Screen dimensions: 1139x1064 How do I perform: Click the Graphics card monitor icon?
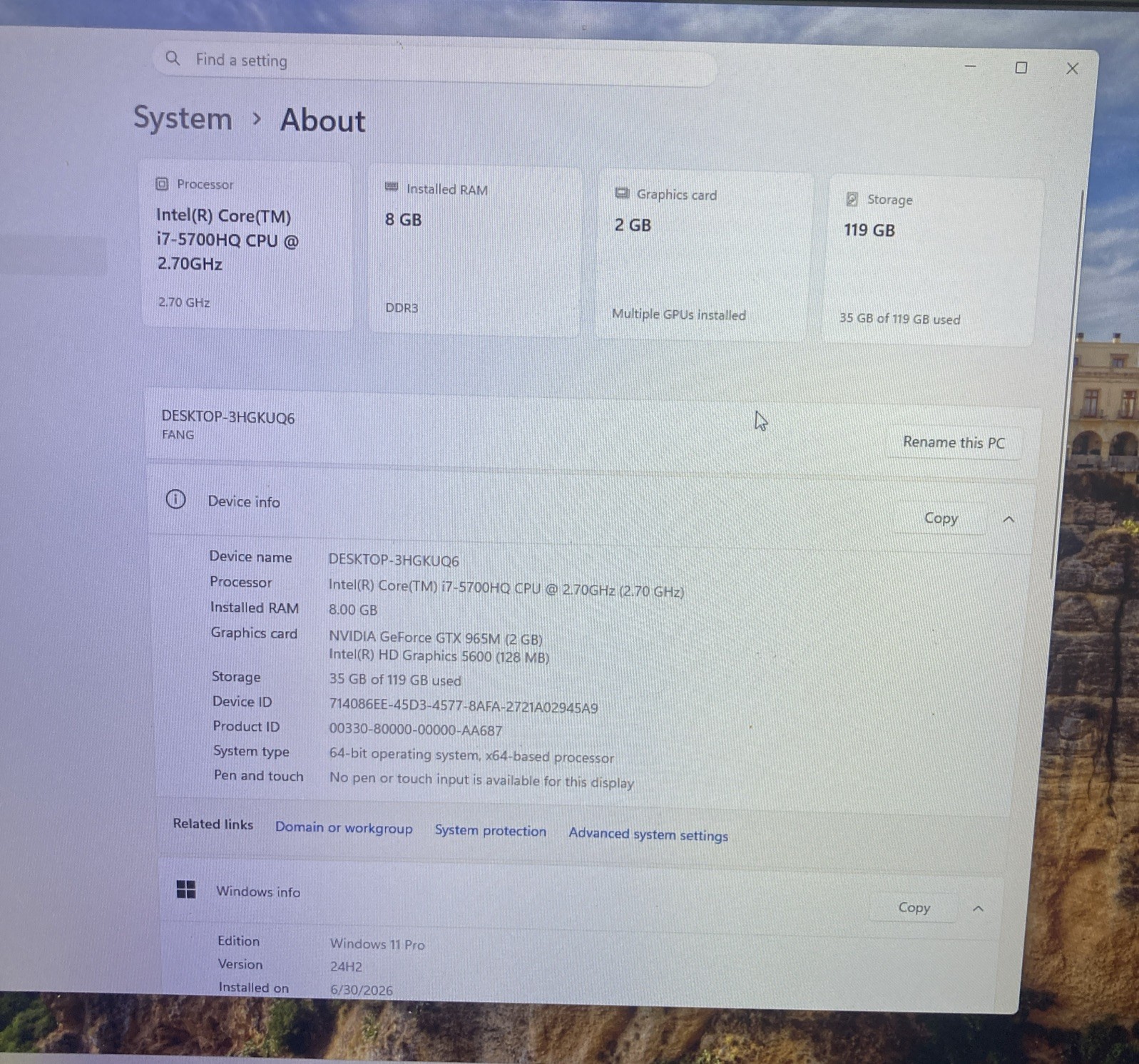622,193
